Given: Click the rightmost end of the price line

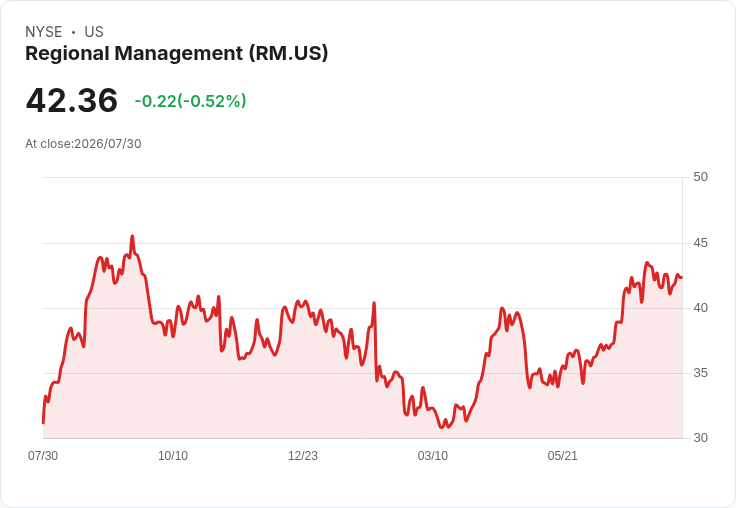Looking at the screenshot, I should click(x=682, y=277).
